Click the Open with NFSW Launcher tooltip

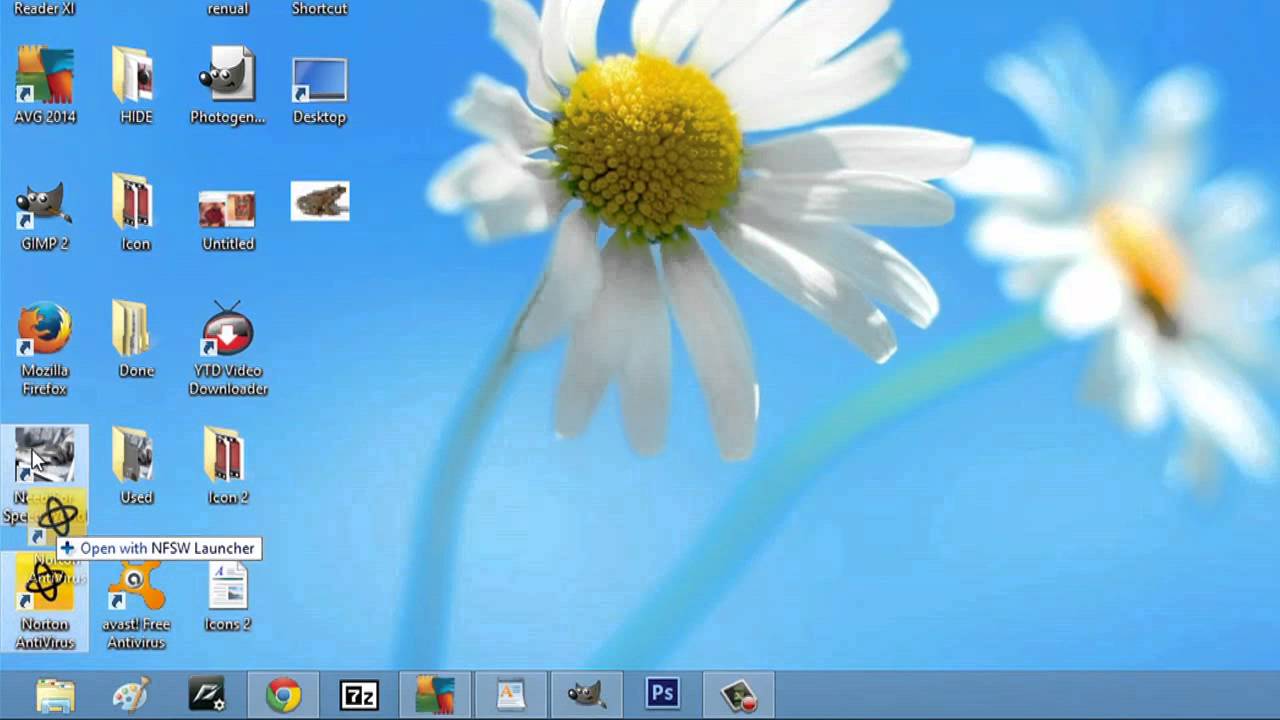click(160, 548)
